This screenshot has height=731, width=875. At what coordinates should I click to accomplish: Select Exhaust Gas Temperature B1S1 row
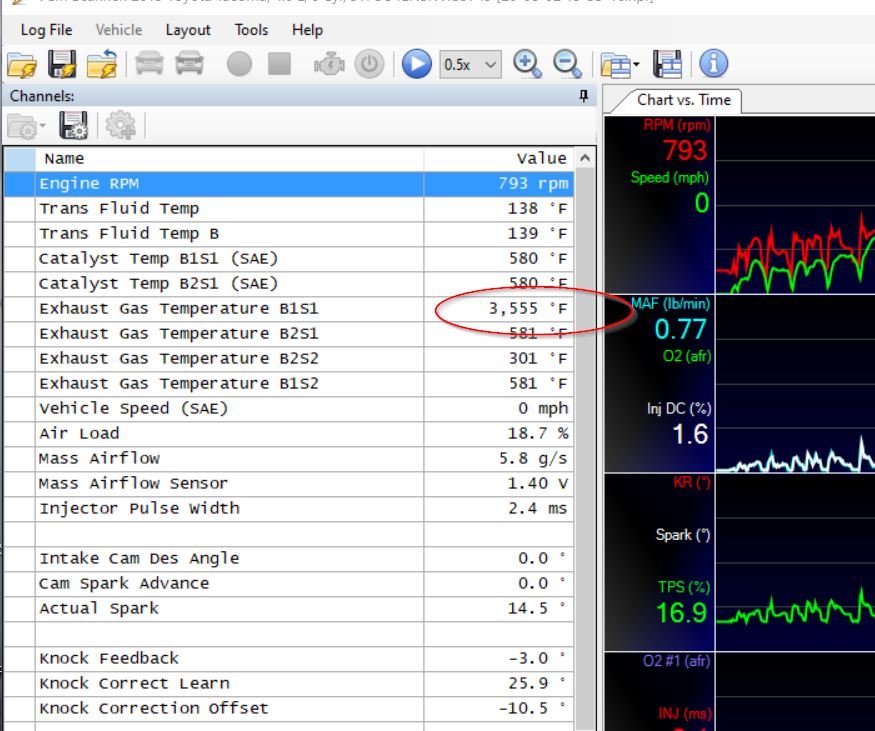click(289, 309)
